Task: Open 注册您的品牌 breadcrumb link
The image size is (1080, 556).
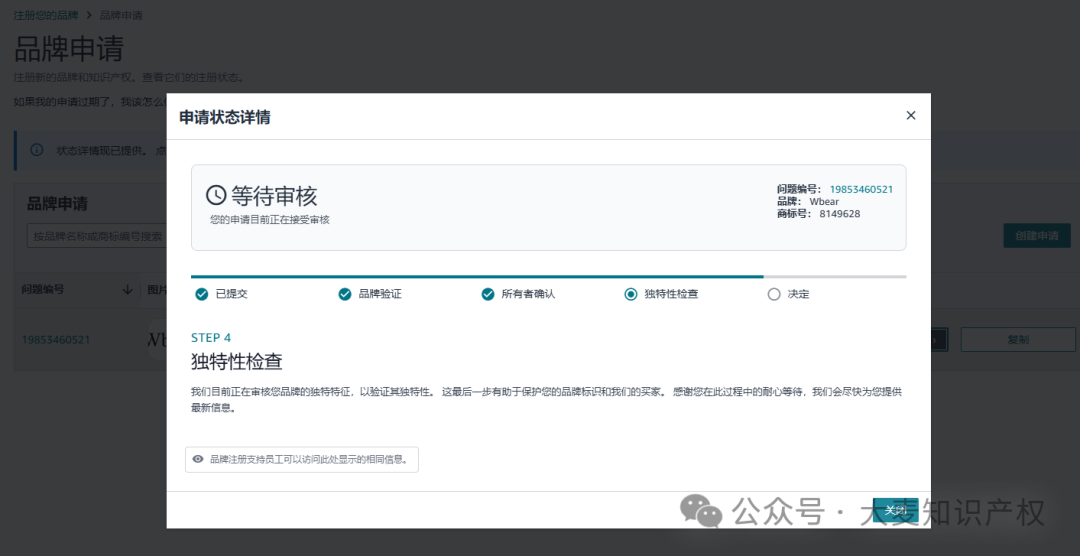Action: 46,14
